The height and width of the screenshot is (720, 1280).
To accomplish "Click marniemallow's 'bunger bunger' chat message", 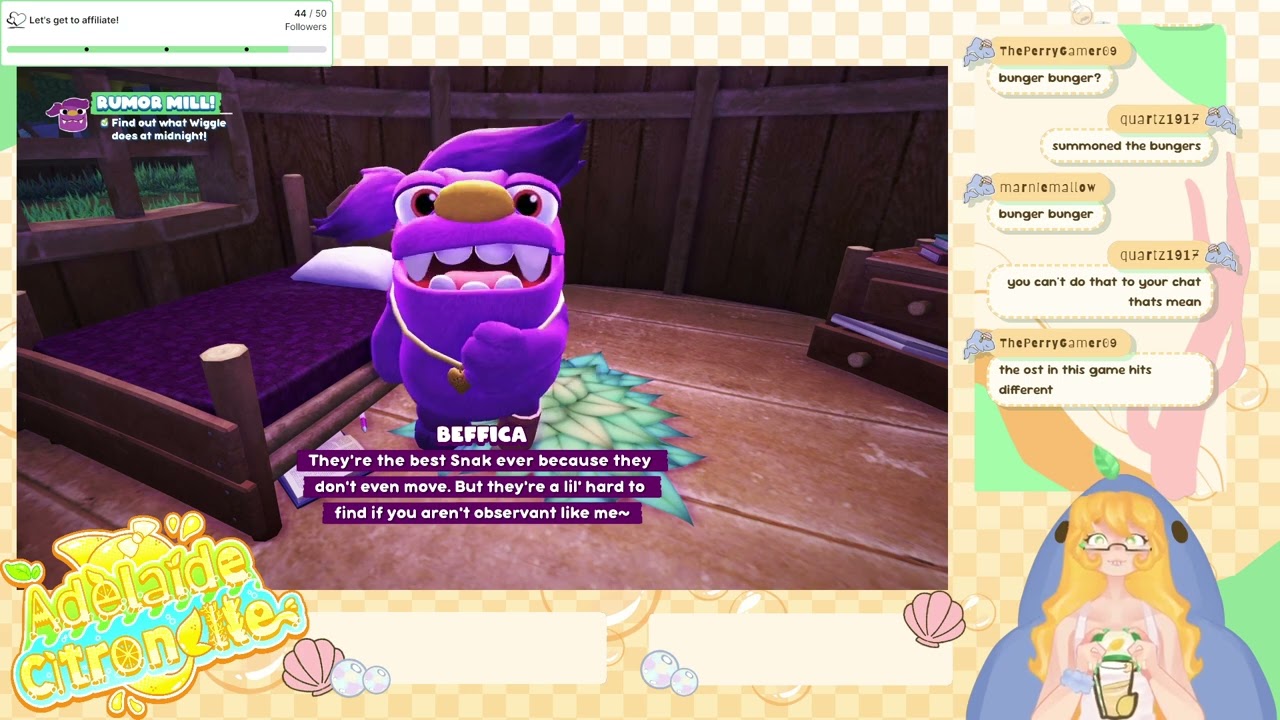I will 1046,214.
